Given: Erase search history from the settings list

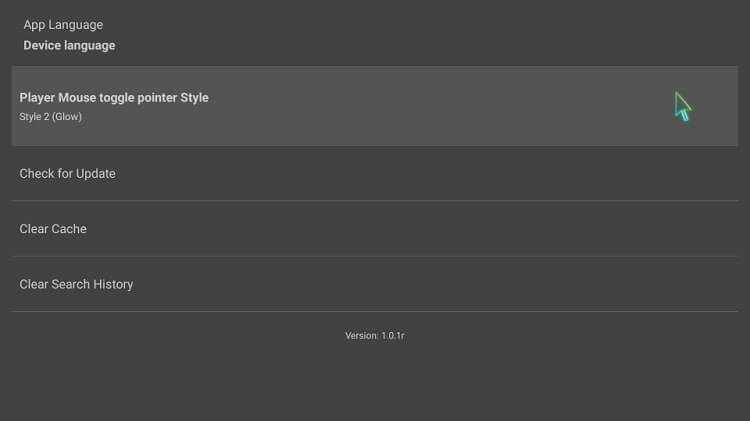Looking at the screenshot, I should 375,284.
